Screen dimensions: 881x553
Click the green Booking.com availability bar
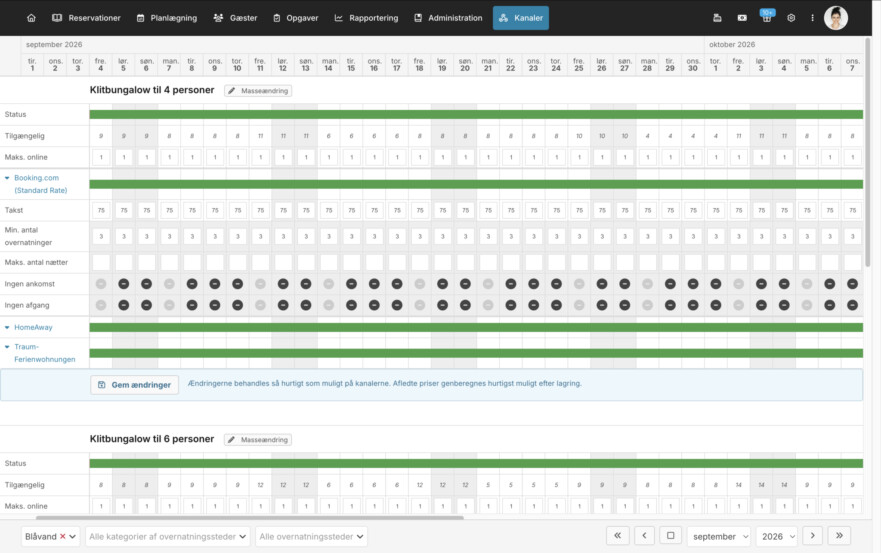(x=476, y=184)
